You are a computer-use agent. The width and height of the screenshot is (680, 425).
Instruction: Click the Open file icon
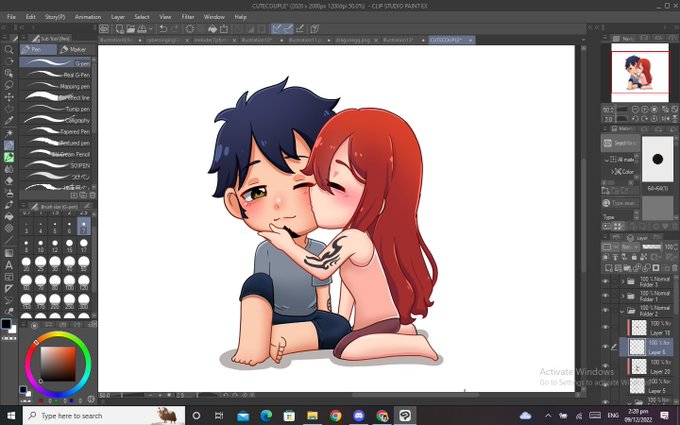[131, 29]
